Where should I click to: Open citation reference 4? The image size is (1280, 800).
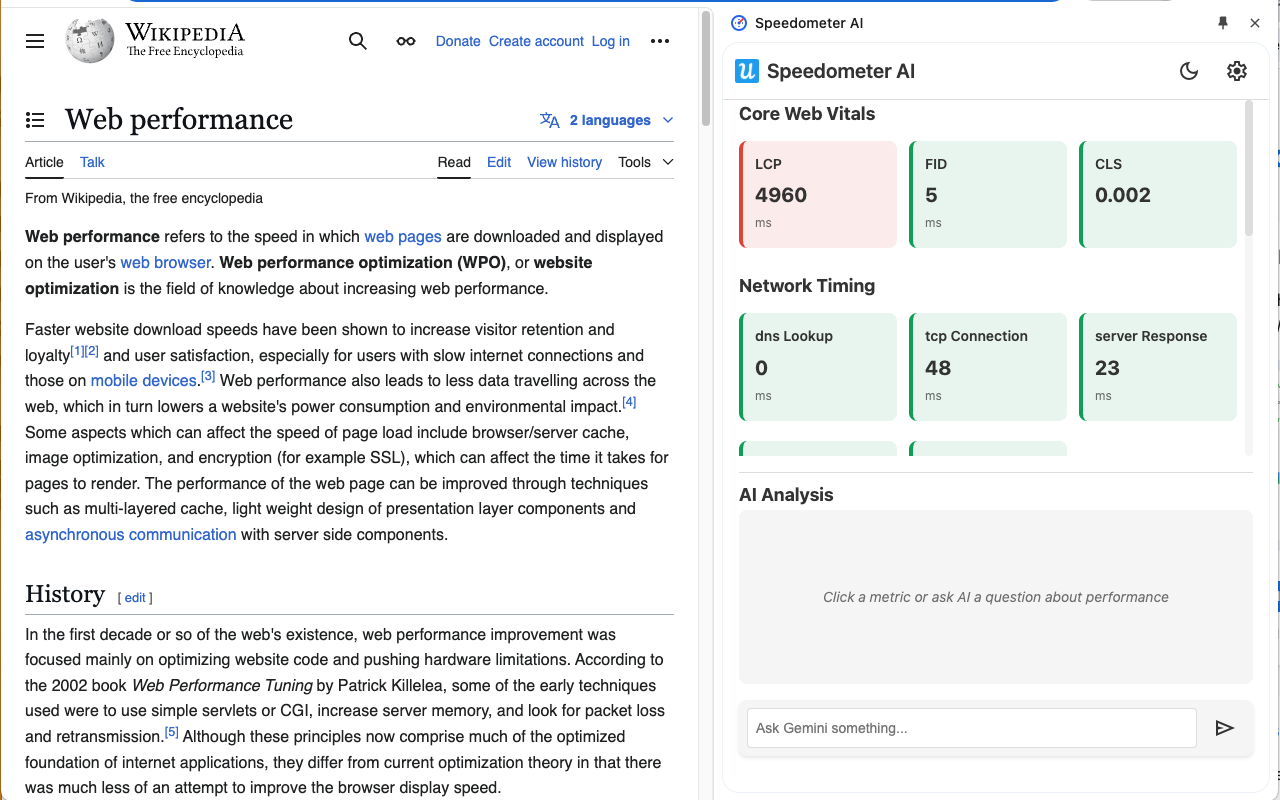click(x=629, y=402)
